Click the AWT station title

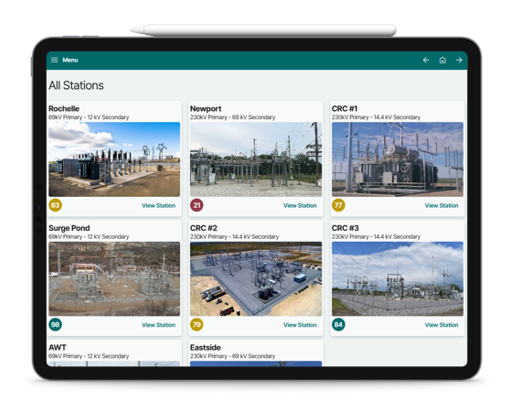click(x=57, y=347)
